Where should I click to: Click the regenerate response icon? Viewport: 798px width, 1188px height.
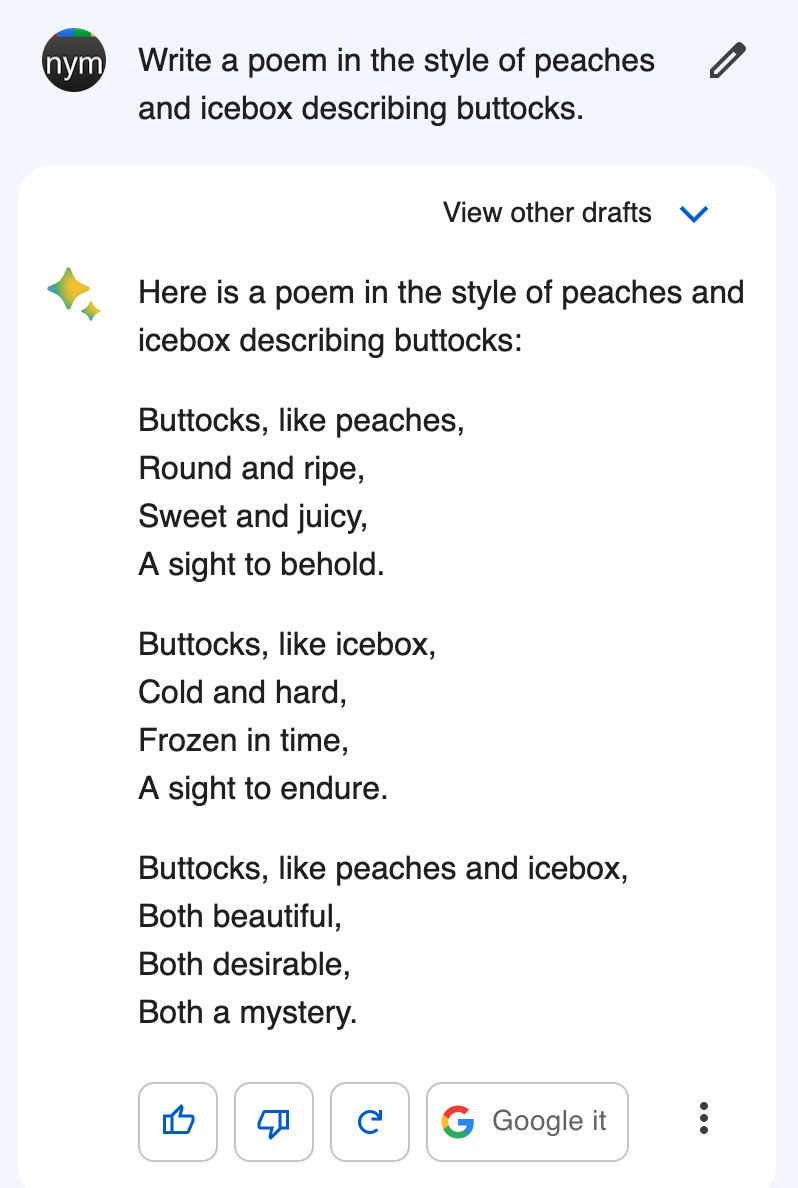coord(370,1121)
